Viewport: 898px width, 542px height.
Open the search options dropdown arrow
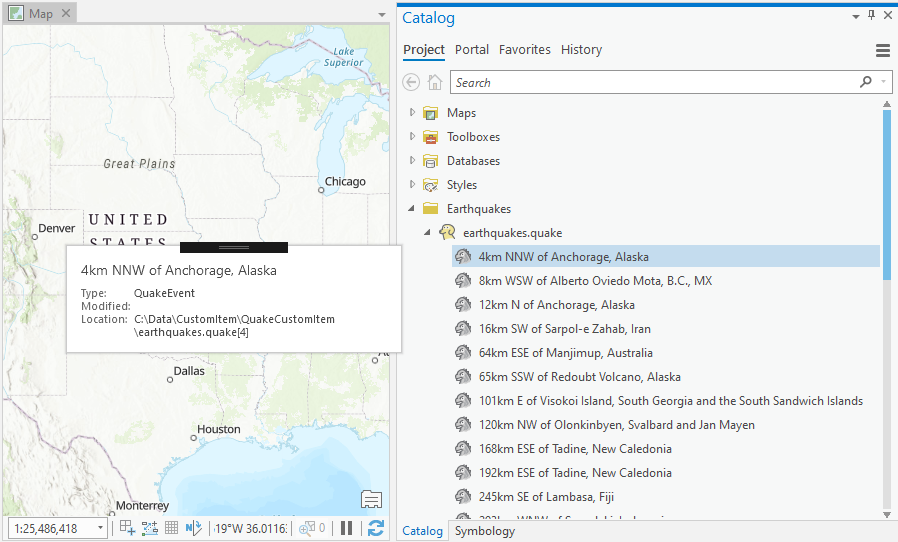pyautogui.click(x=883, y=82)
